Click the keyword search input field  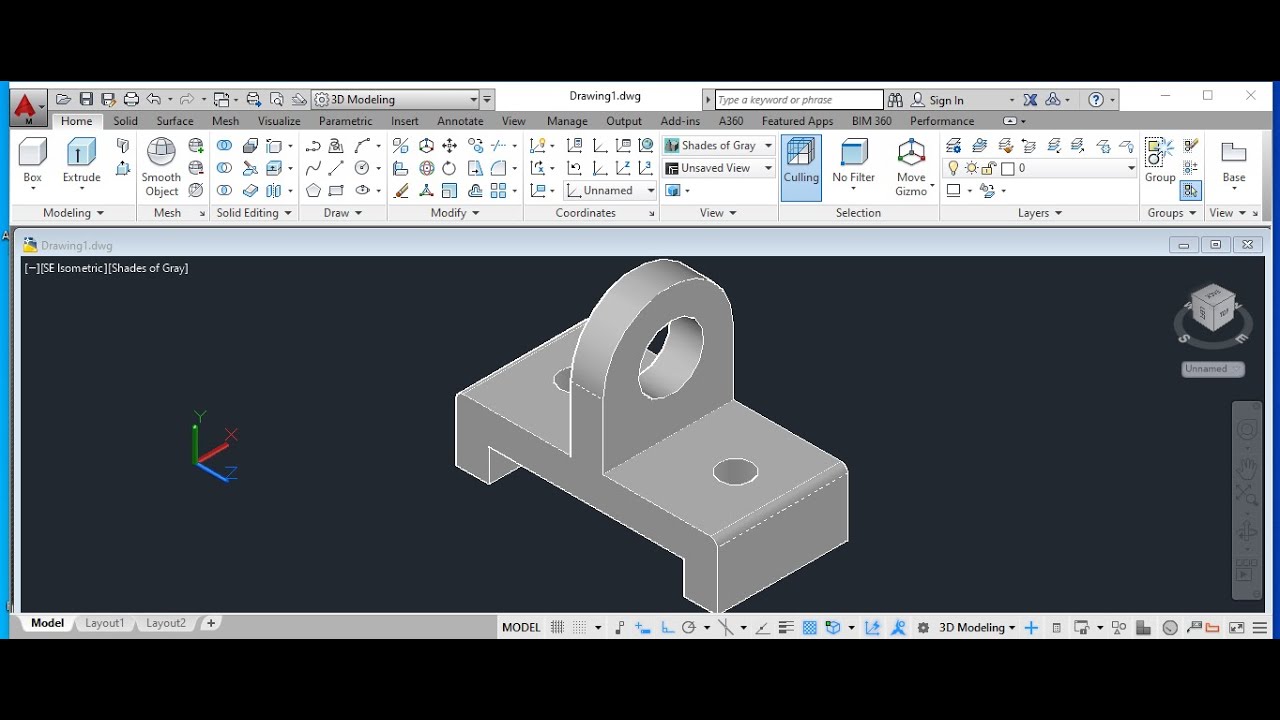click(x=799, y=100)
